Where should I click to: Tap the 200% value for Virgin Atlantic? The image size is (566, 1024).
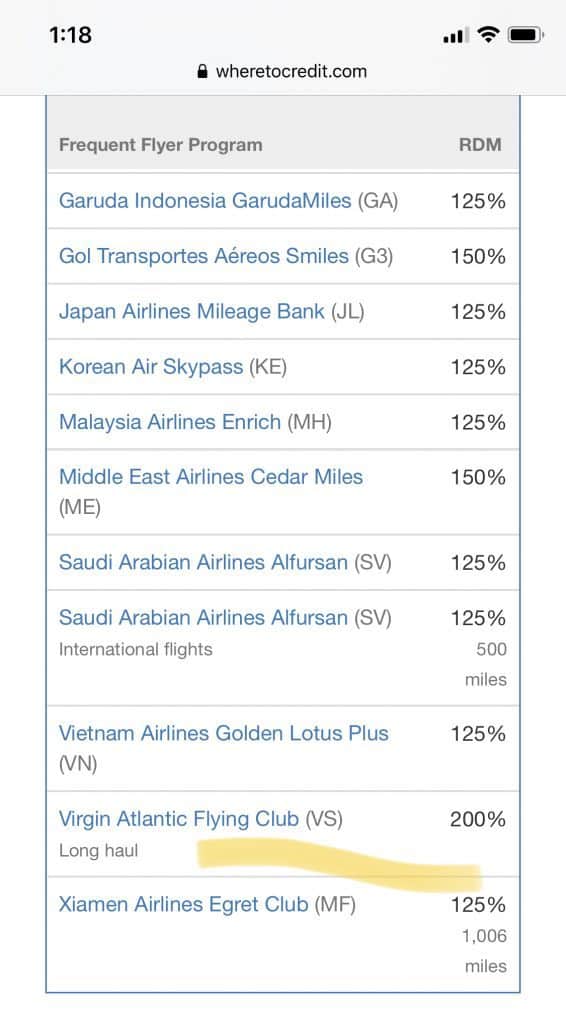[x=478, y=819]
